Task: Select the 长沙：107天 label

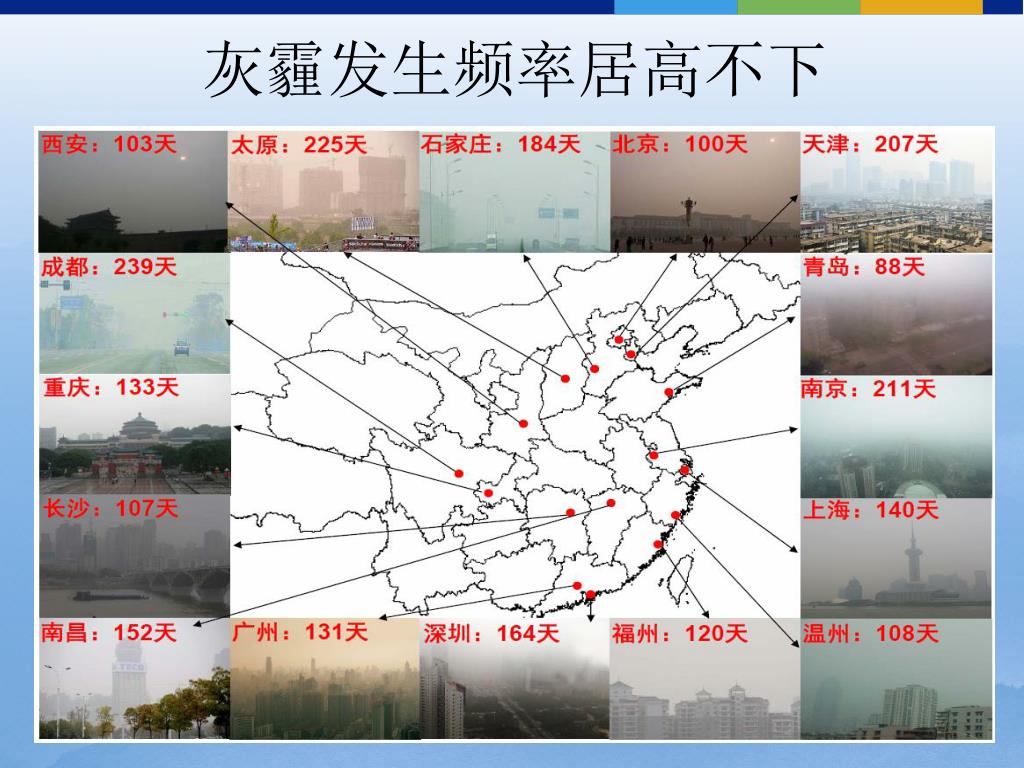Action: coord(110,508)
